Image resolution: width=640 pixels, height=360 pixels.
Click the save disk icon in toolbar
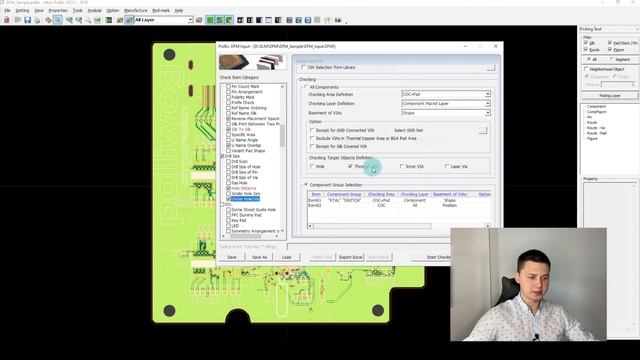pyautogui.click(x=27, y=20)
